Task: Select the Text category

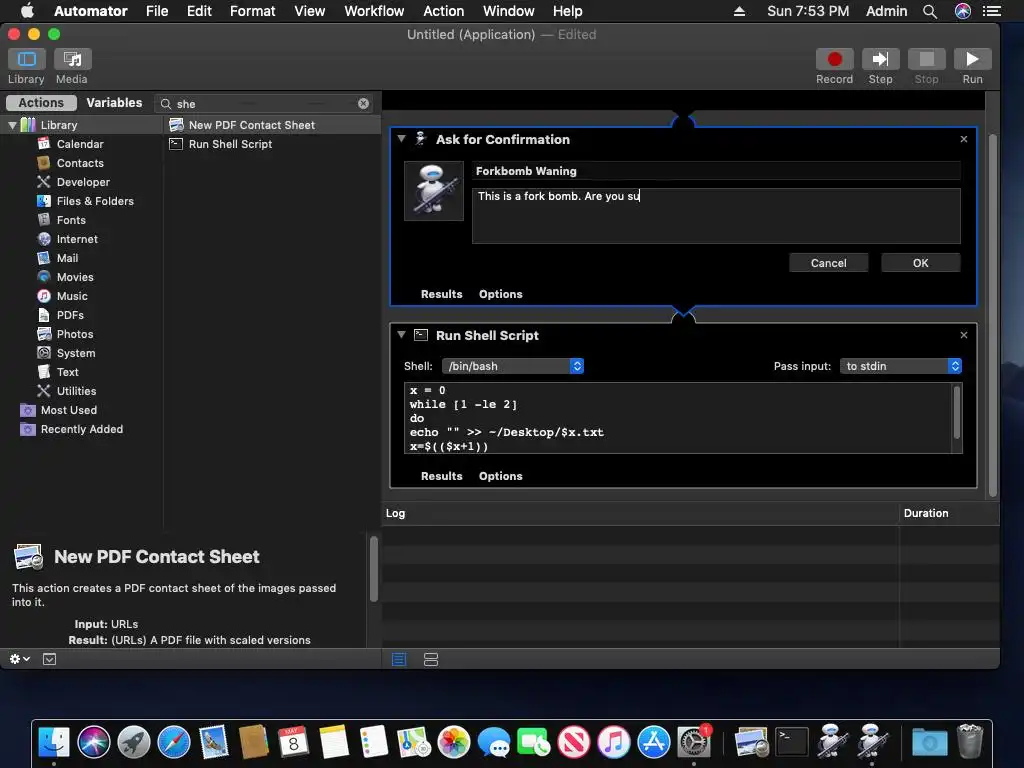Action: click(x=67, y=372)
